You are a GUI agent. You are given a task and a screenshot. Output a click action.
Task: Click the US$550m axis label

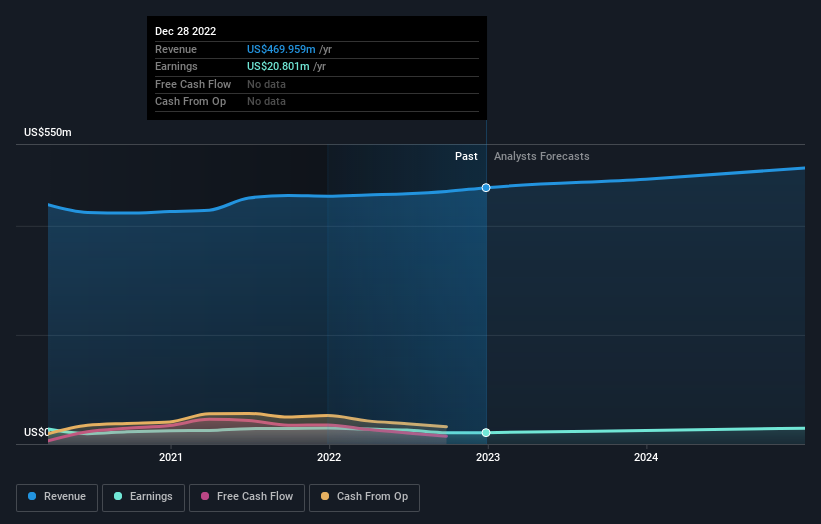(x=48, y=132)
